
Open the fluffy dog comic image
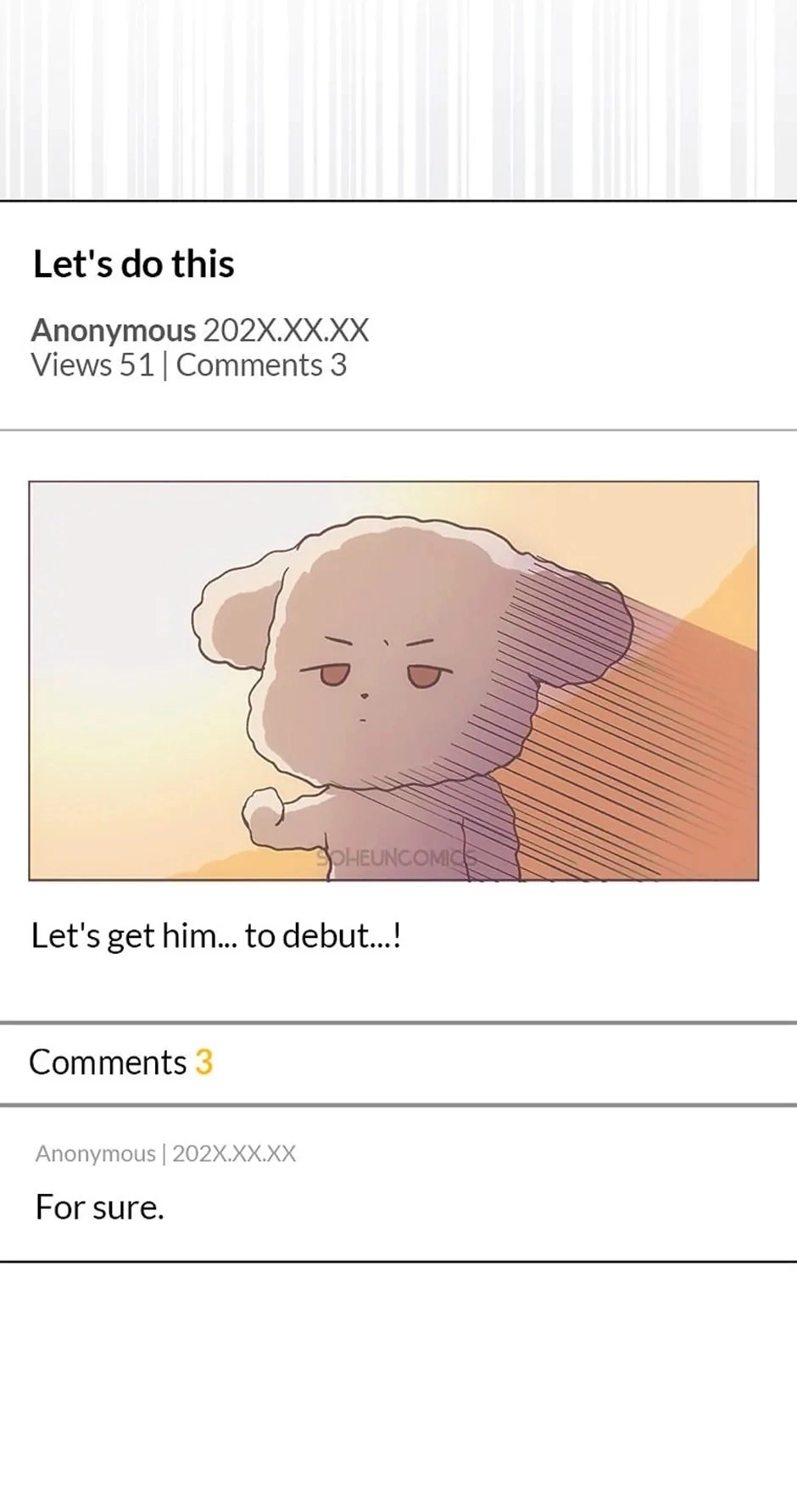coord(393,681)
